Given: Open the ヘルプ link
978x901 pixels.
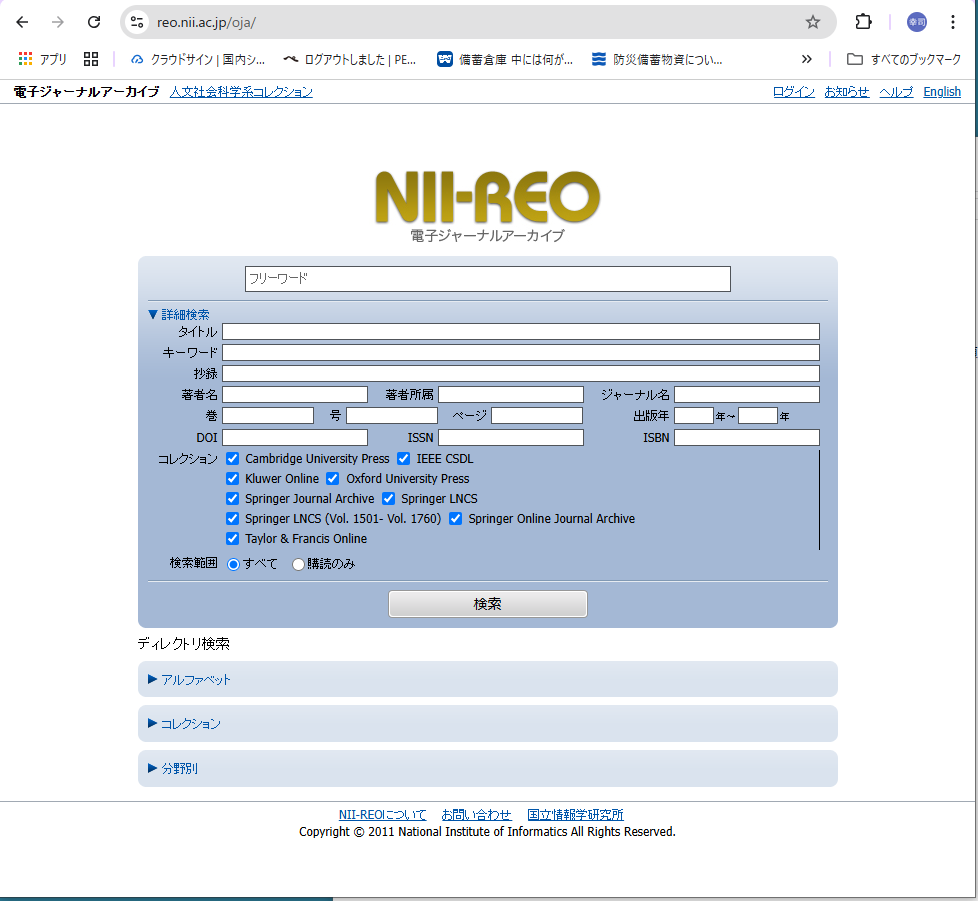Looking at the screenshot, I should pyautogui.click(x=896, y=92).
